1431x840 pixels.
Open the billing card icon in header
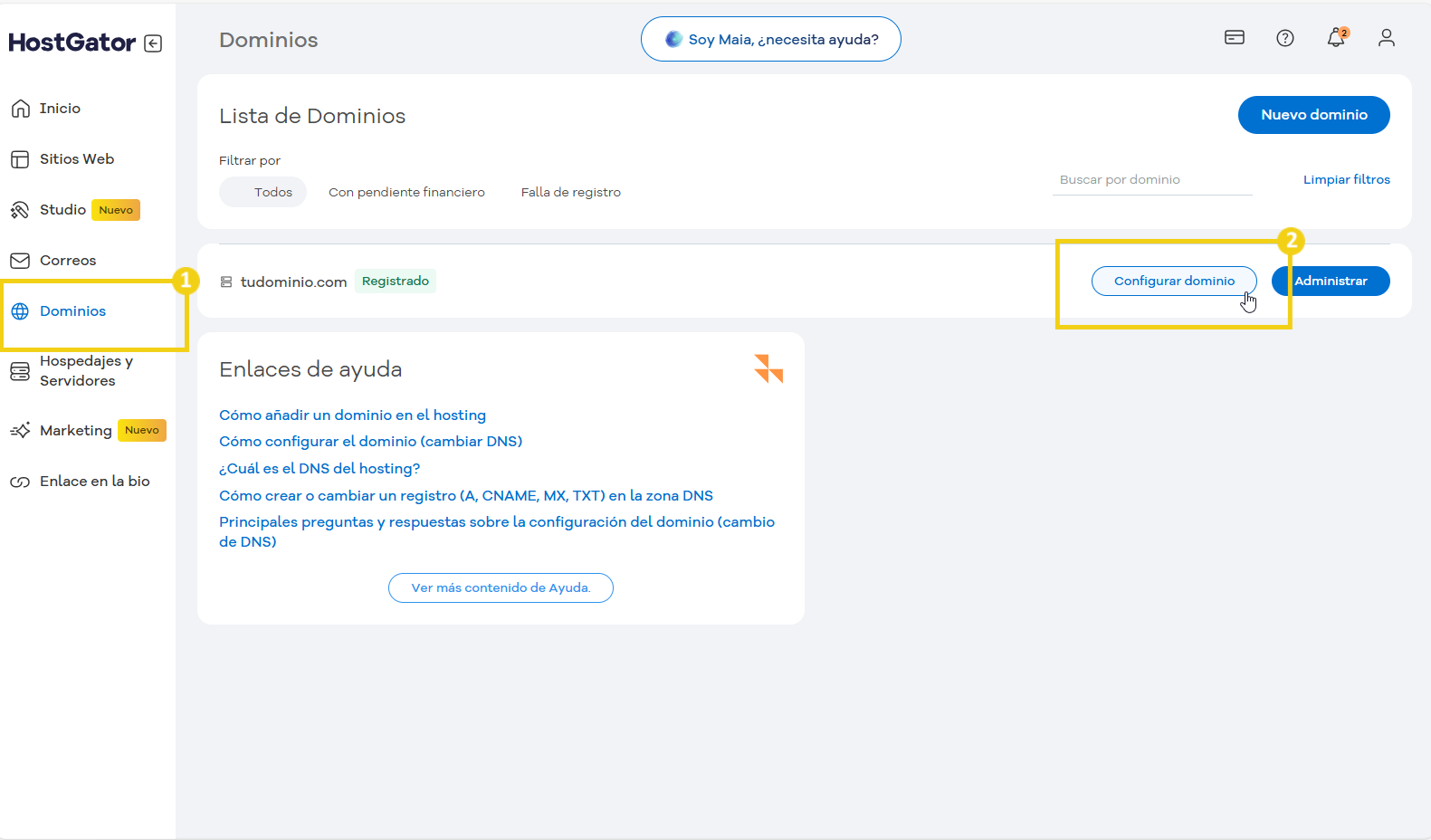1234,38
